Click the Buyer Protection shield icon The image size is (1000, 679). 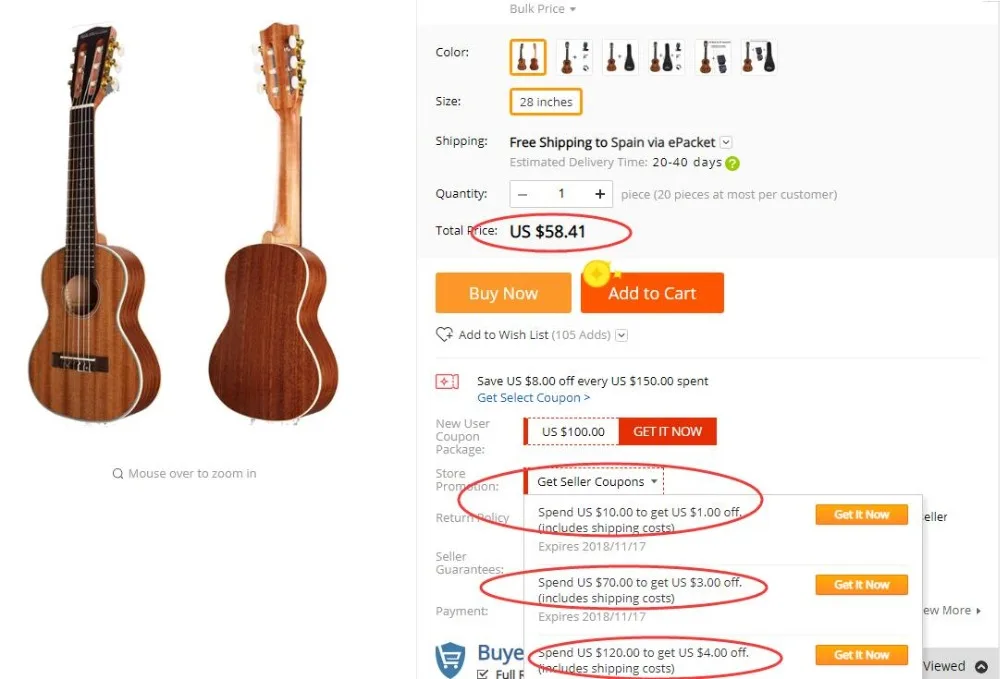pos(451,660)
